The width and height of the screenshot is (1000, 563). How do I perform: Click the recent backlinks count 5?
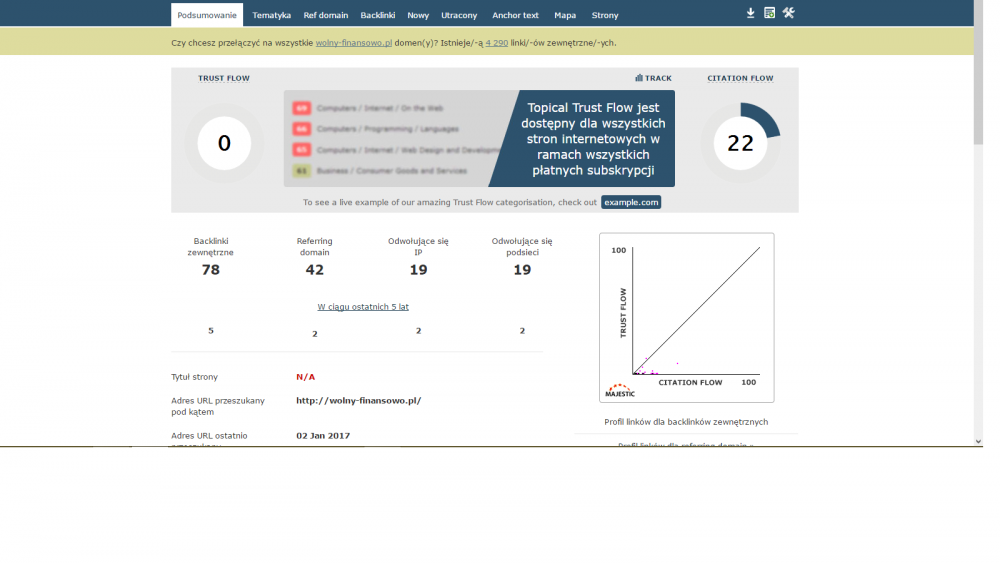tap(210, 330)
